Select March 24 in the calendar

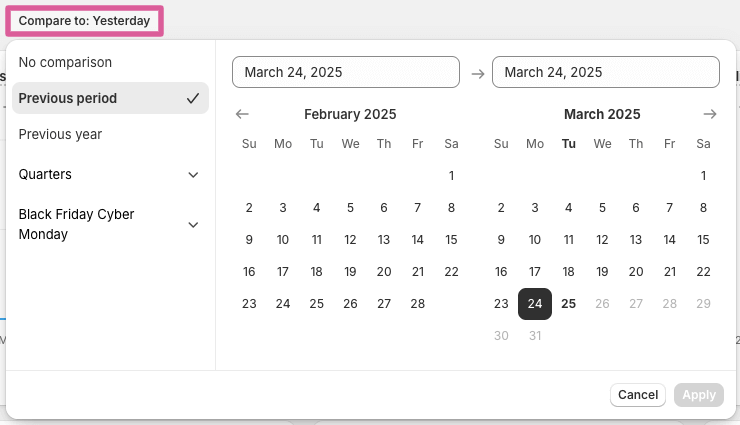(535, 304)
